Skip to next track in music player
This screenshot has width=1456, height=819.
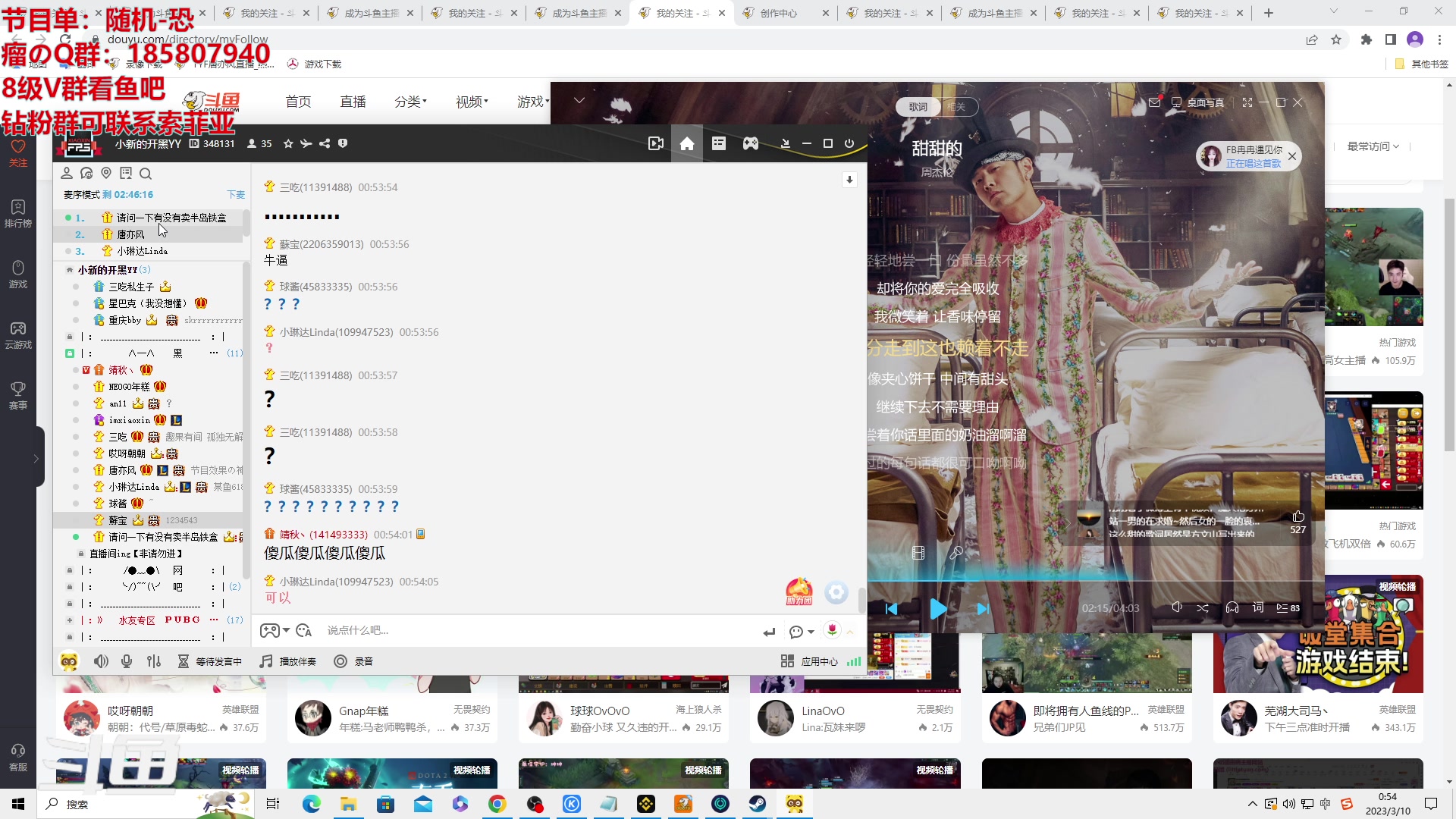click(983, 608)
